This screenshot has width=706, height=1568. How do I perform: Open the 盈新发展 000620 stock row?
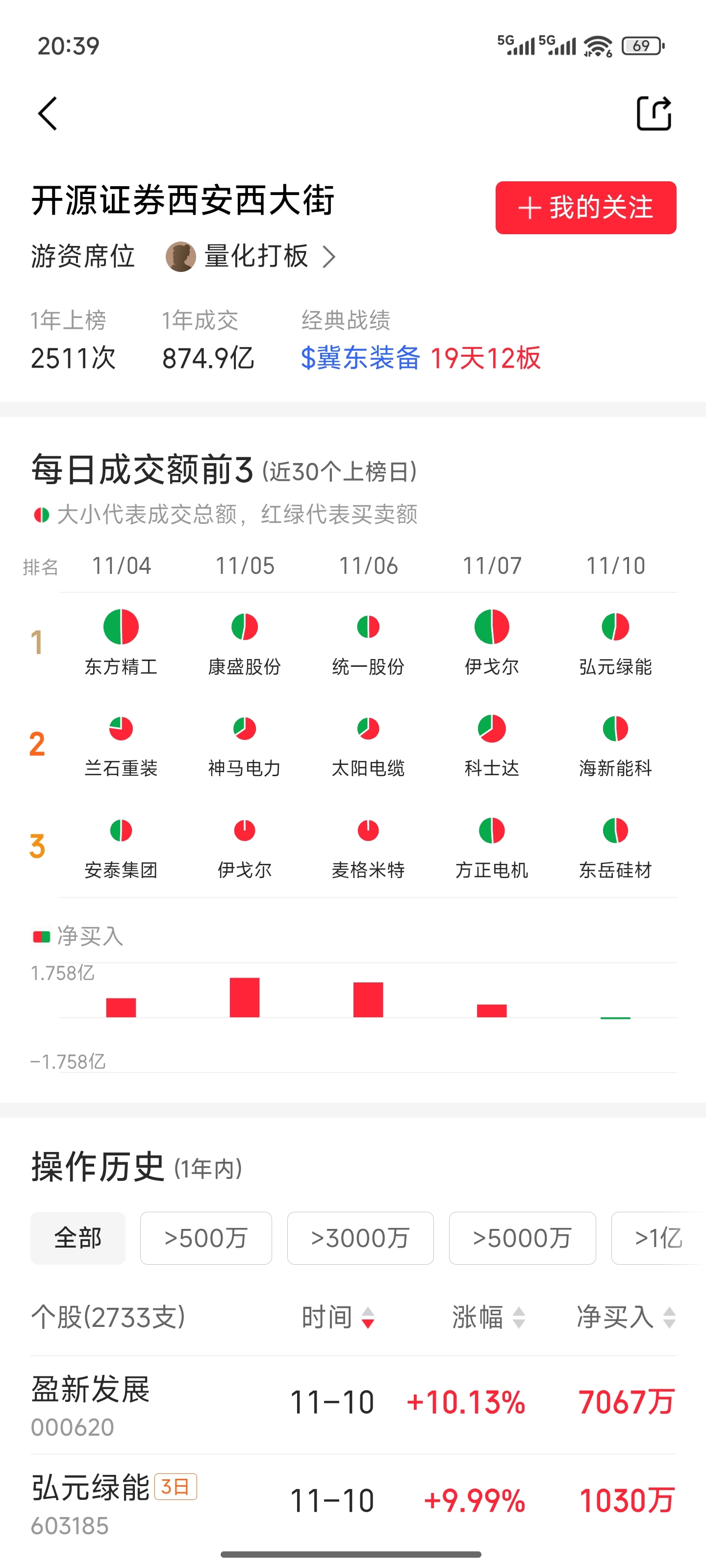(353, 1404)
